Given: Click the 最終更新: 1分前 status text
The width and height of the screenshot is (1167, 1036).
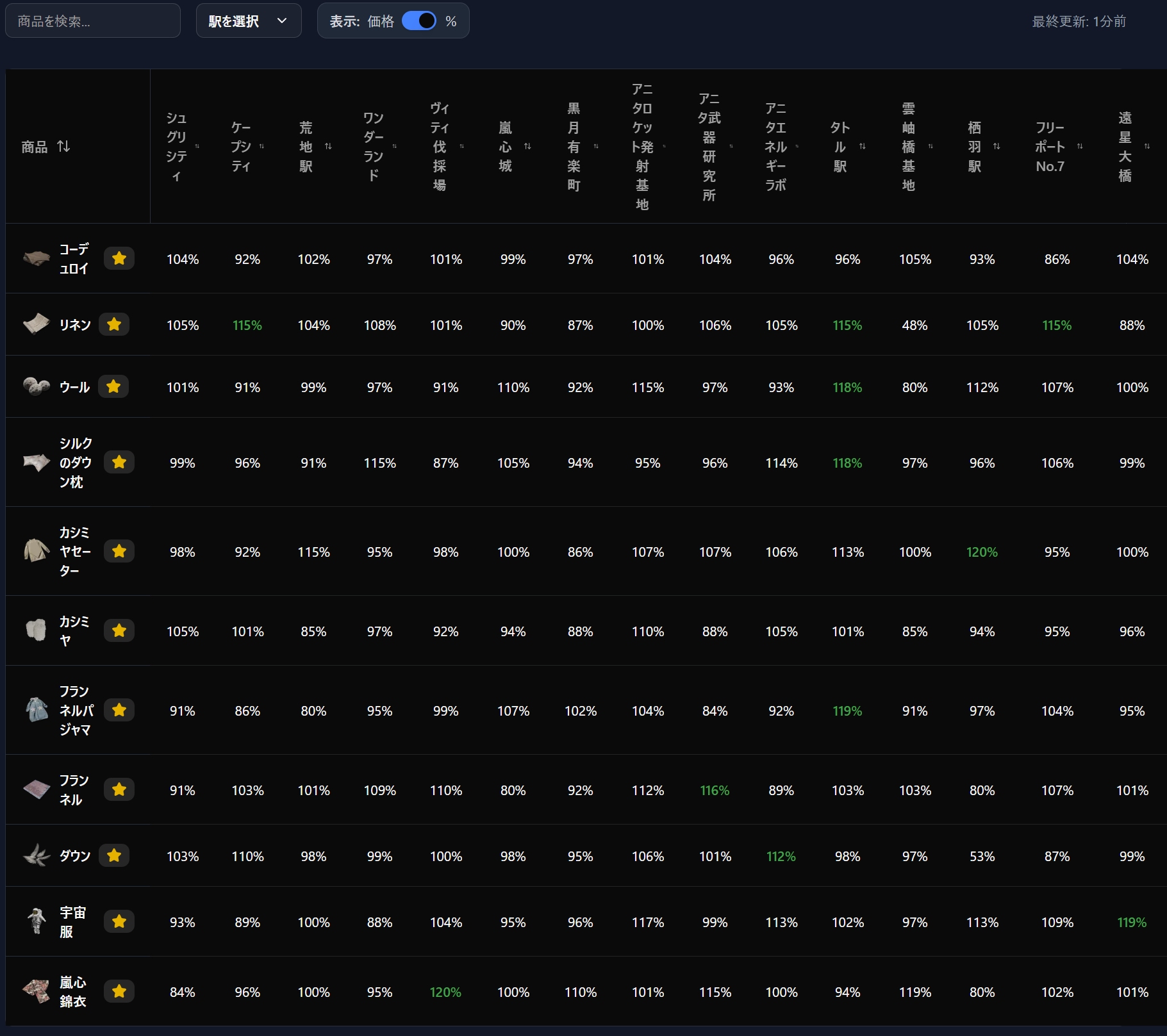Looking at the screenshot, I should click(1079, 21).
